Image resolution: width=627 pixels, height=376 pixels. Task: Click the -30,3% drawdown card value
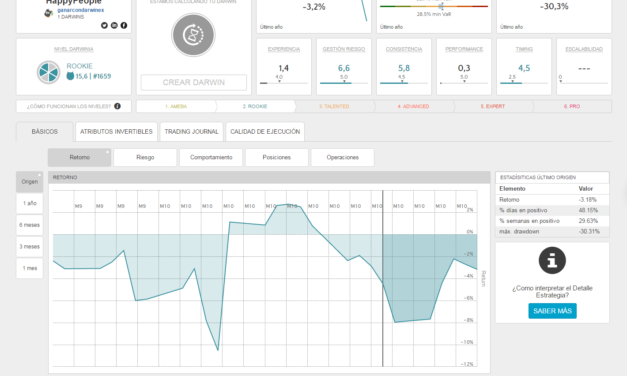point(554,6)
